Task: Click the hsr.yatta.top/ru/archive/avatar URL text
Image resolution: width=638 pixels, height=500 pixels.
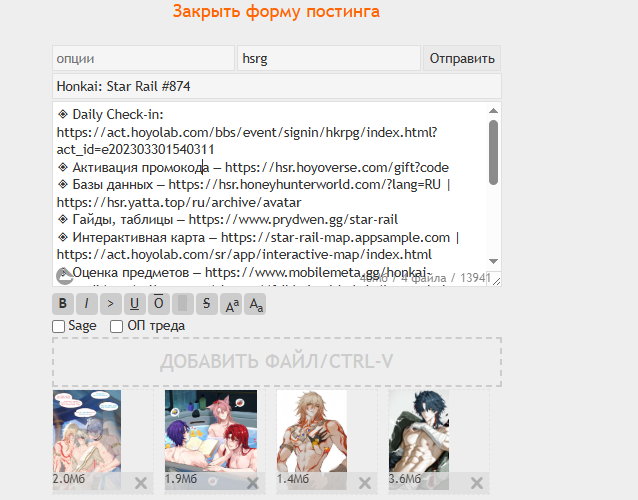Action: click(179, 203)
